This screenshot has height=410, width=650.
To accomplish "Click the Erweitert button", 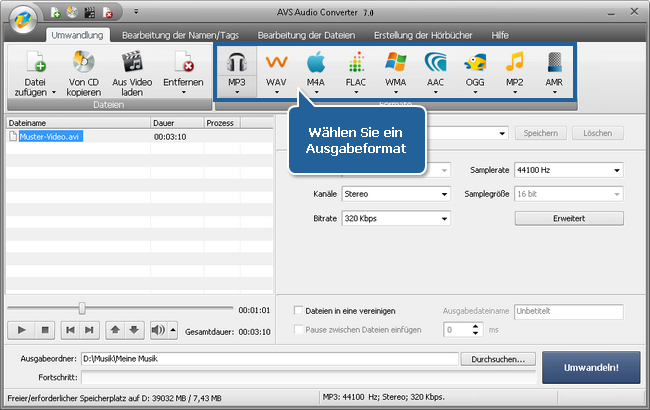I will [569, 218].
